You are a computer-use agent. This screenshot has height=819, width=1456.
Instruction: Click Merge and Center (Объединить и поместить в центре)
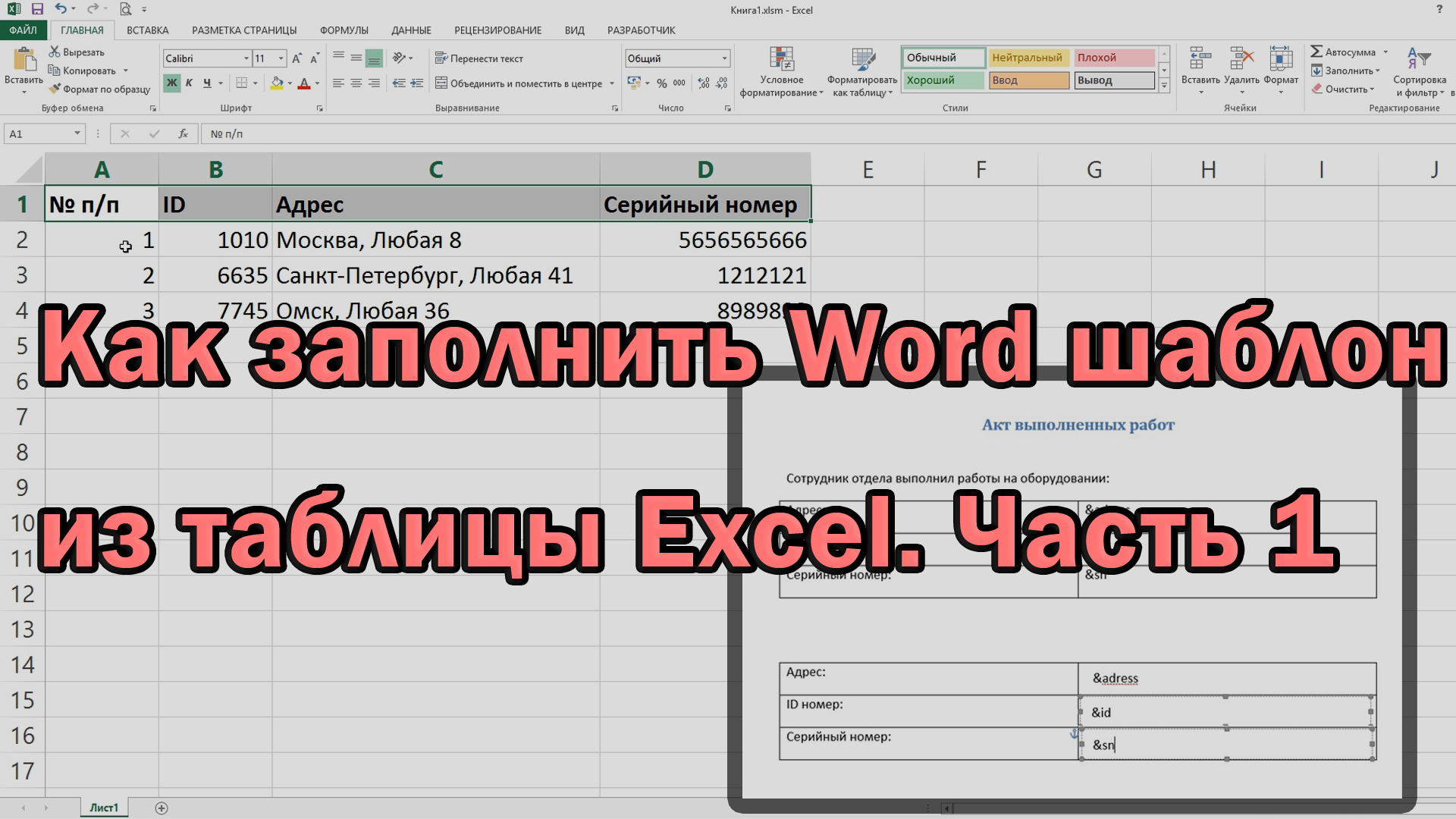coord(519,83)
